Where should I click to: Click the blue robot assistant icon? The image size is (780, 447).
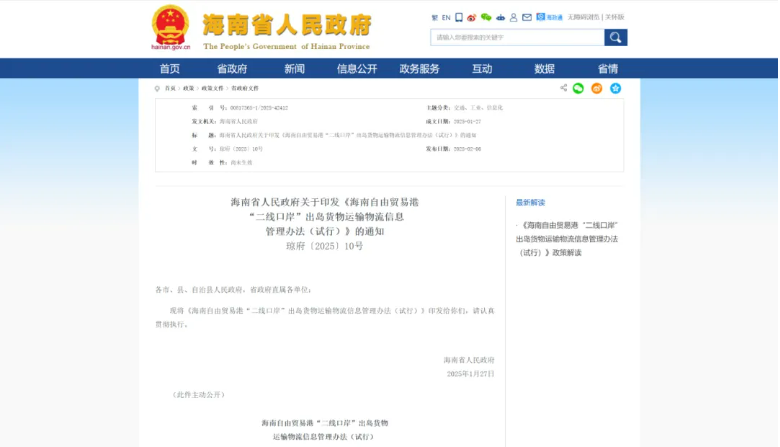[x=500, y=17]
